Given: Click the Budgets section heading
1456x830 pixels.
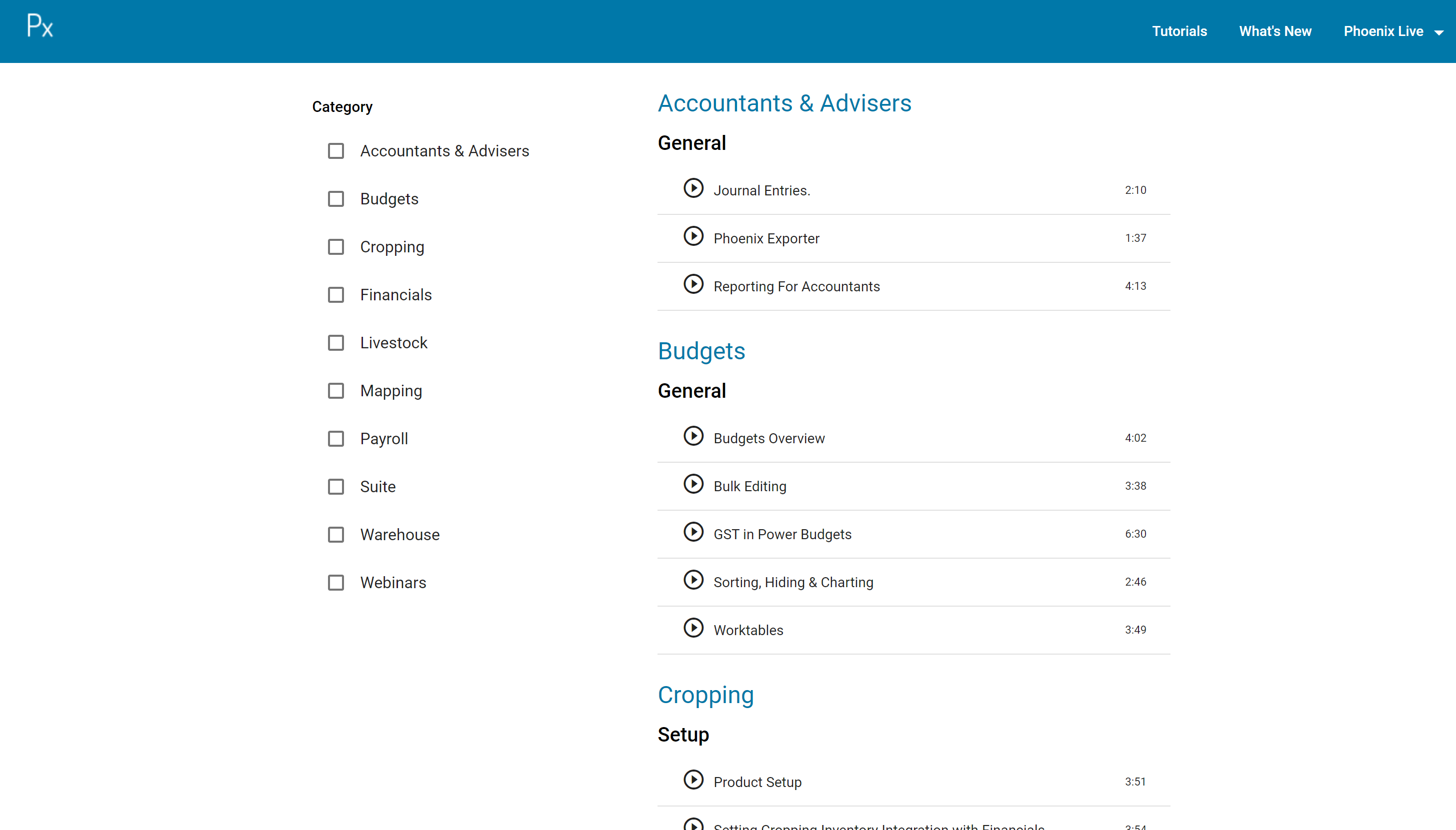Looking at the screenshot, I should [701, 351].
